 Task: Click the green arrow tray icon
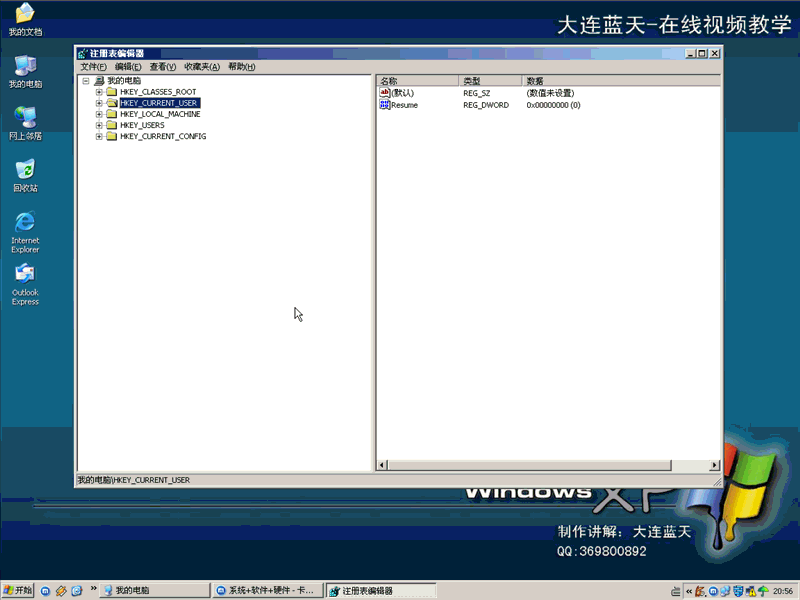[x=763, y=591]
